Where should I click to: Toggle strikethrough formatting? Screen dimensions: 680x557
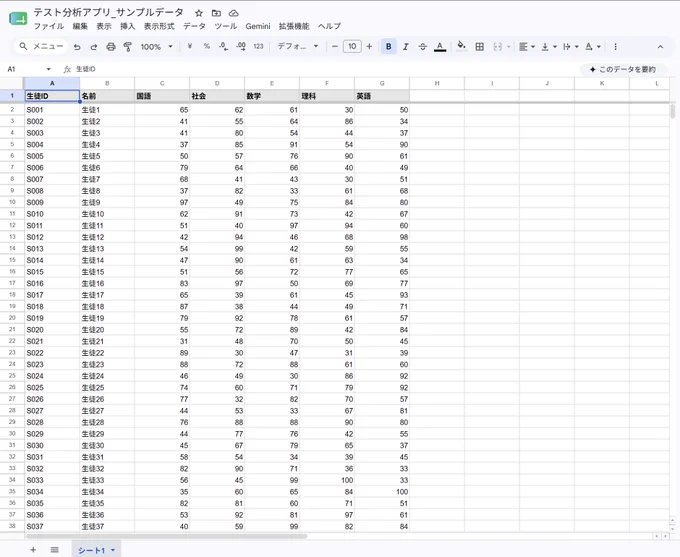[x=422, y=46]
